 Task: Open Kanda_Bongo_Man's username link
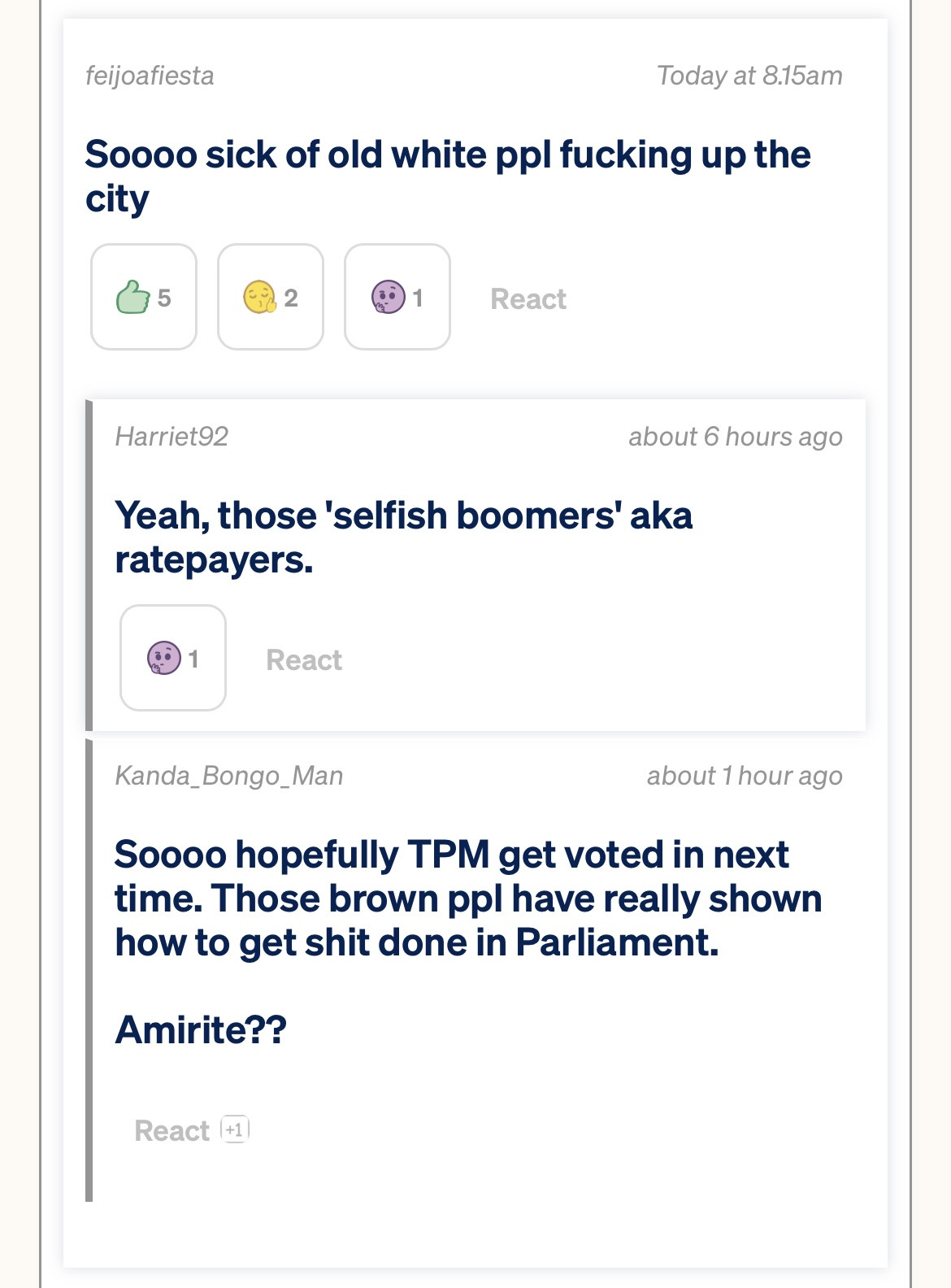(x=229, y=776)
